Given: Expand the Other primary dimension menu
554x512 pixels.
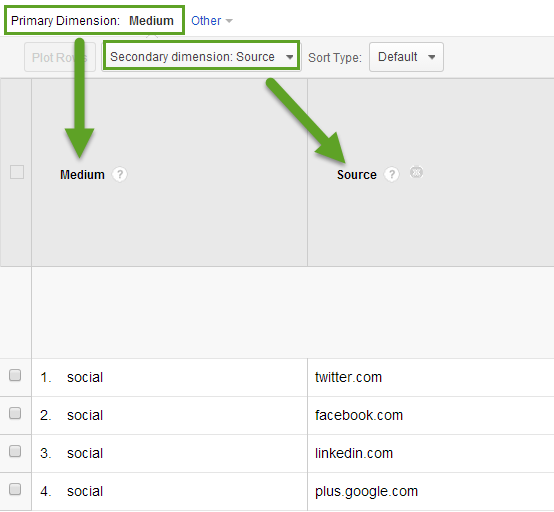Looking at the screenshot, I should pos(212,21).
